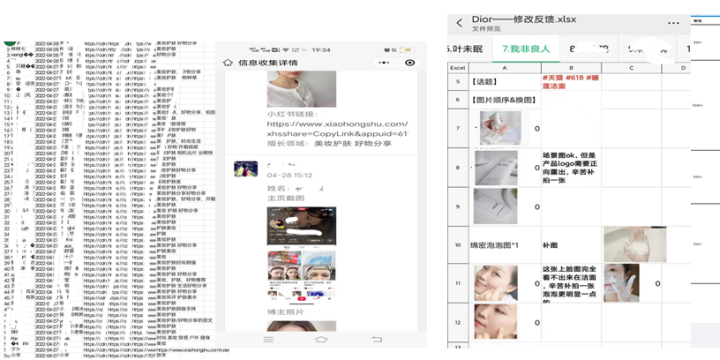
Task: Select column A header in Dior sheet
Action: (505, 68)
